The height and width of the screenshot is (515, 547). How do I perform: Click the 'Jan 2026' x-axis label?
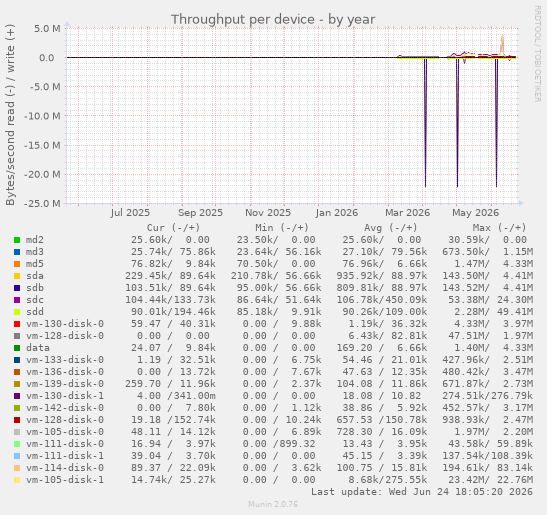coord(337,212)
